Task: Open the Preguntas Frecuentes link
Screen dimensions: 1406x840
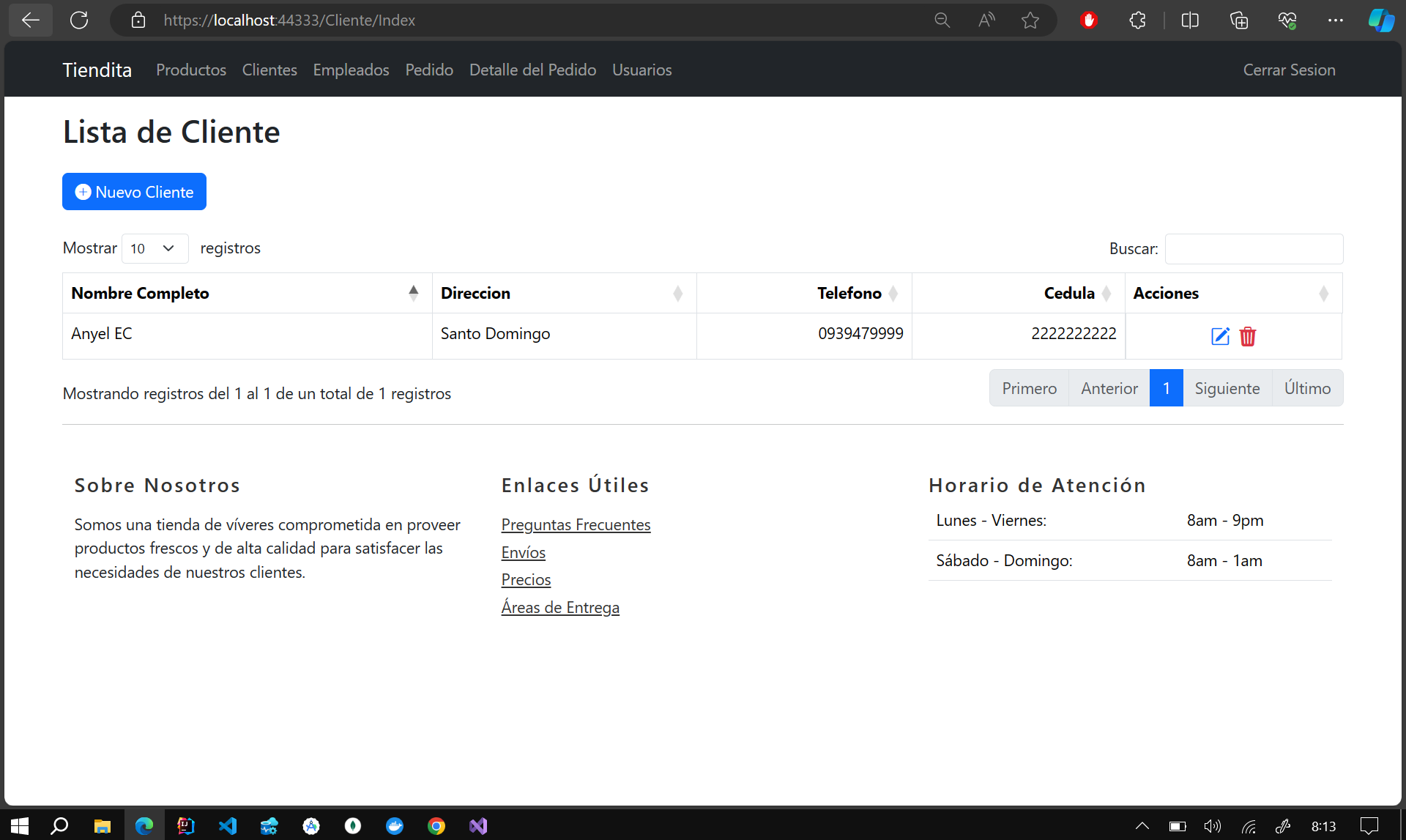Action: click(x=576, y=525)
